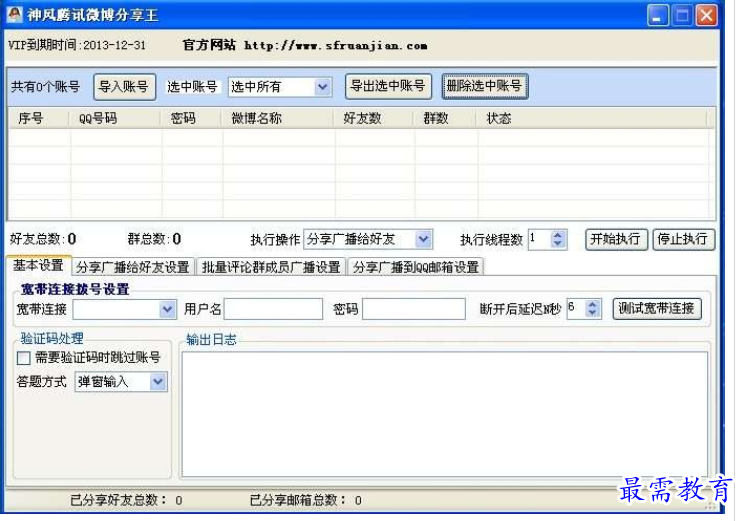Viewport: 741px width, 521px height.
Task: Increase 执行线程数 with up arrow
Action: (558, 235)
